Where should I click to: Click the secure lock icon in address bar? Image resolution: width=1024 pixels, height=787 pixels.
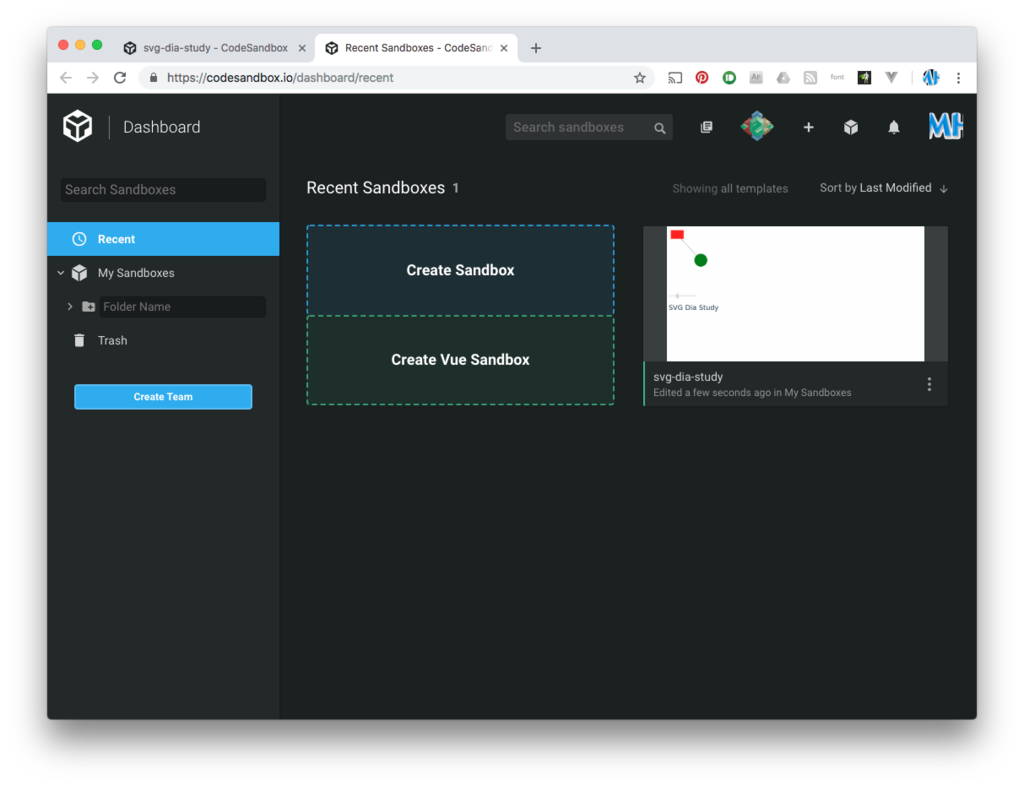pyautogui.click(x=153, y=78)
